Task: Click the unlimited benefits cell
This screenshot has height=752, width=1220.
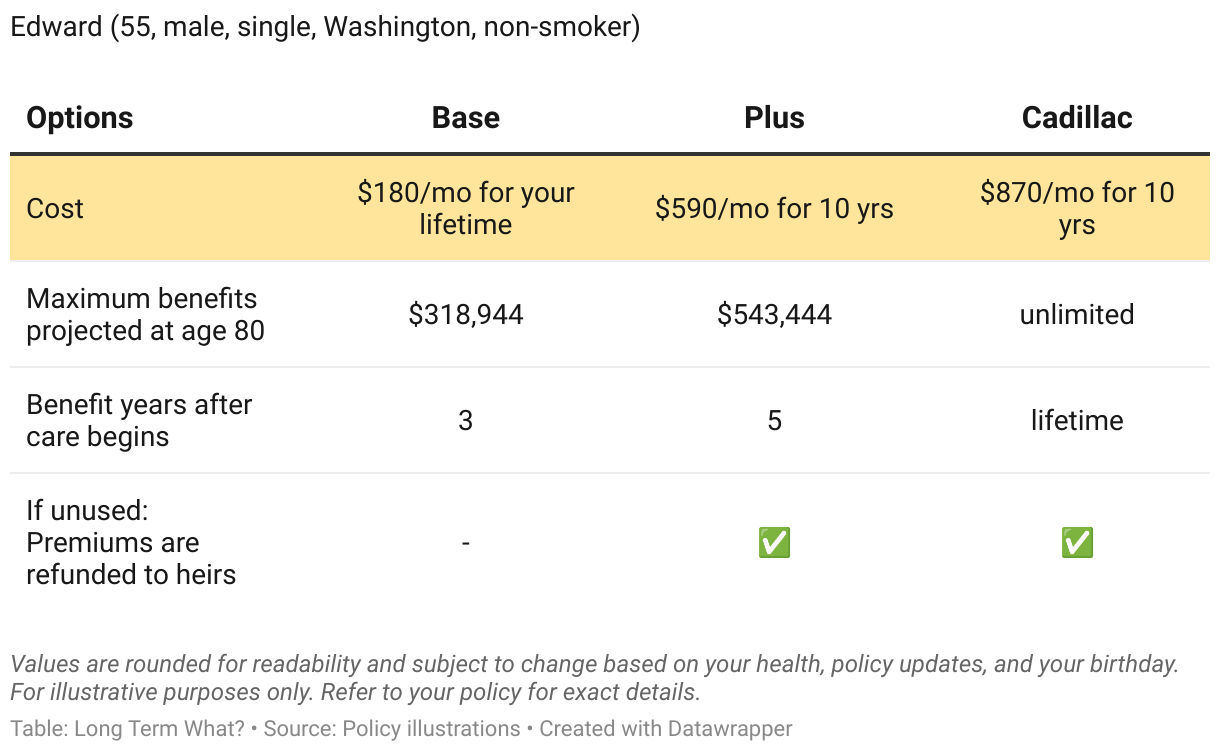Action: coord(1077,315)
